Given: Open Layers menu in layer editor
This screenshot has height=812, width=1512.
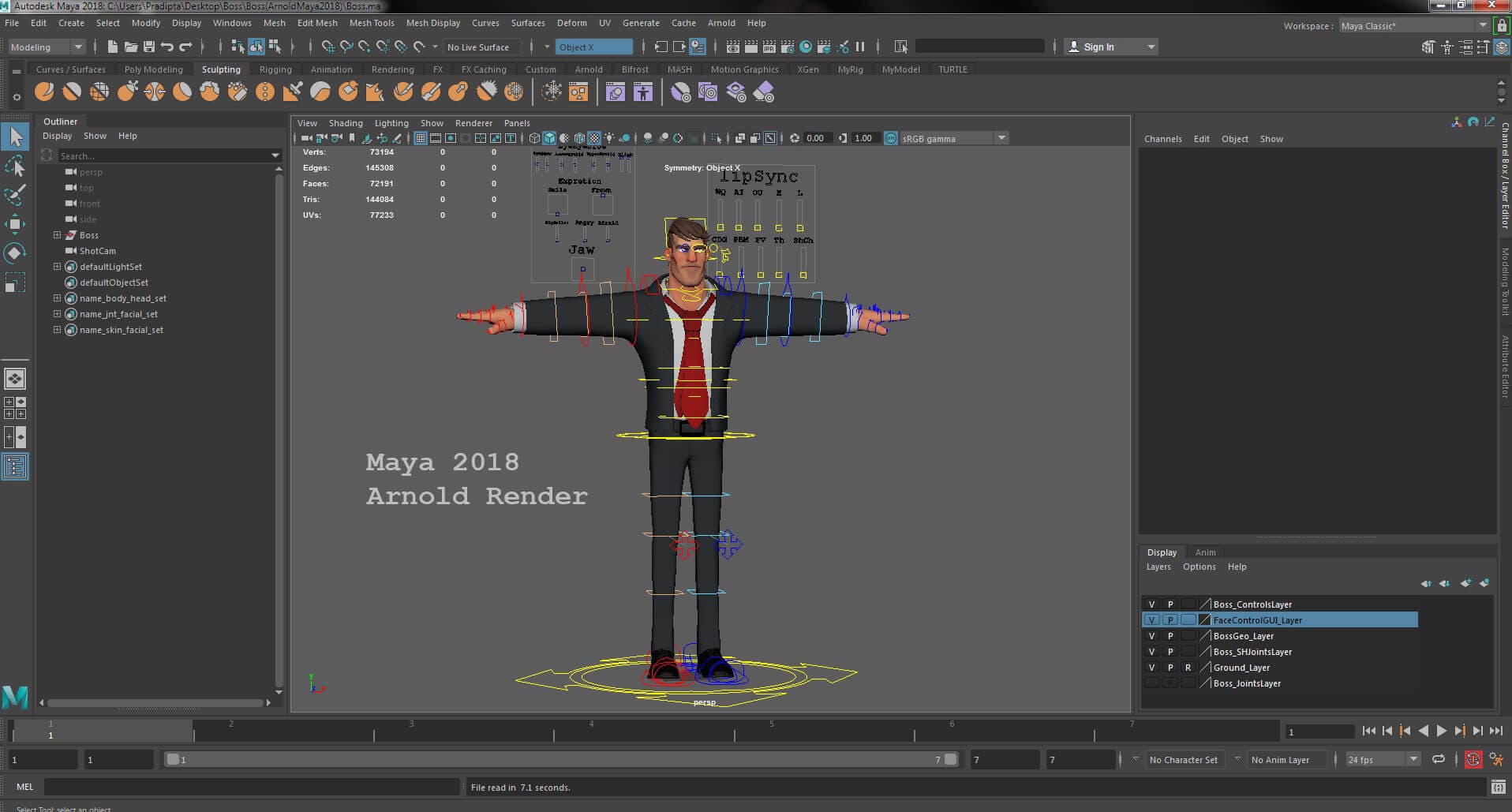Looking at the screenshot, I should click(1158, 567).
